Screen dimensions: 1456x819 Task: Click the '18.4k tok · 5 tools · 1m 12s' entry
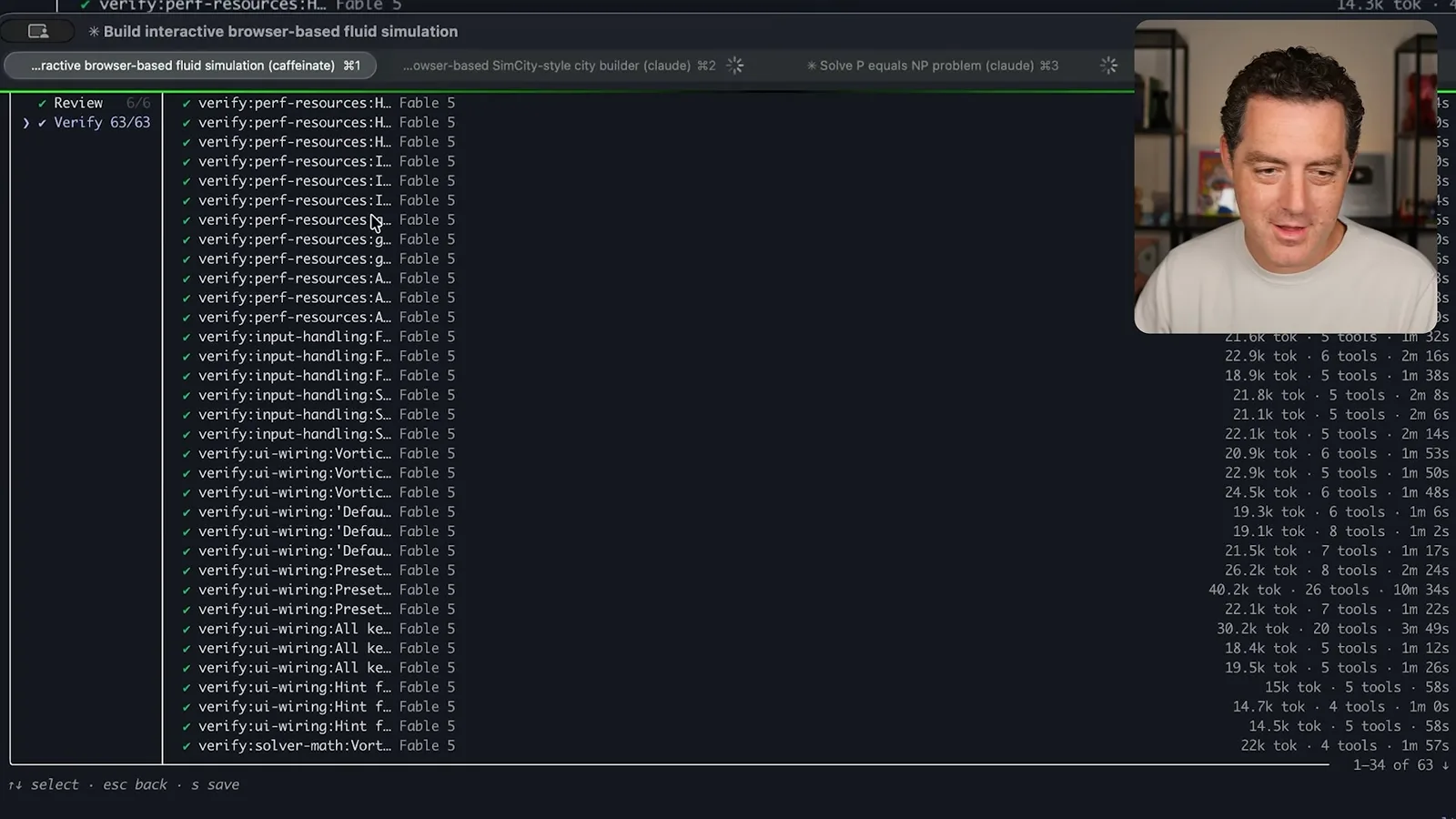coord(1337,648)
